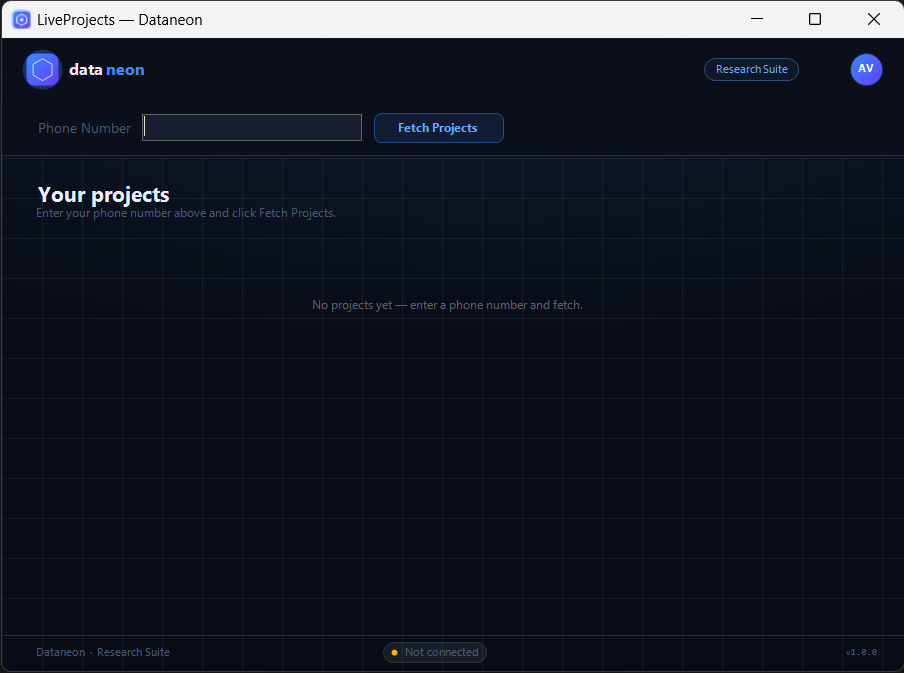904x673 pixels.
Task: Click the "Enter your phone number above" hint text
Action: (186, 213)
